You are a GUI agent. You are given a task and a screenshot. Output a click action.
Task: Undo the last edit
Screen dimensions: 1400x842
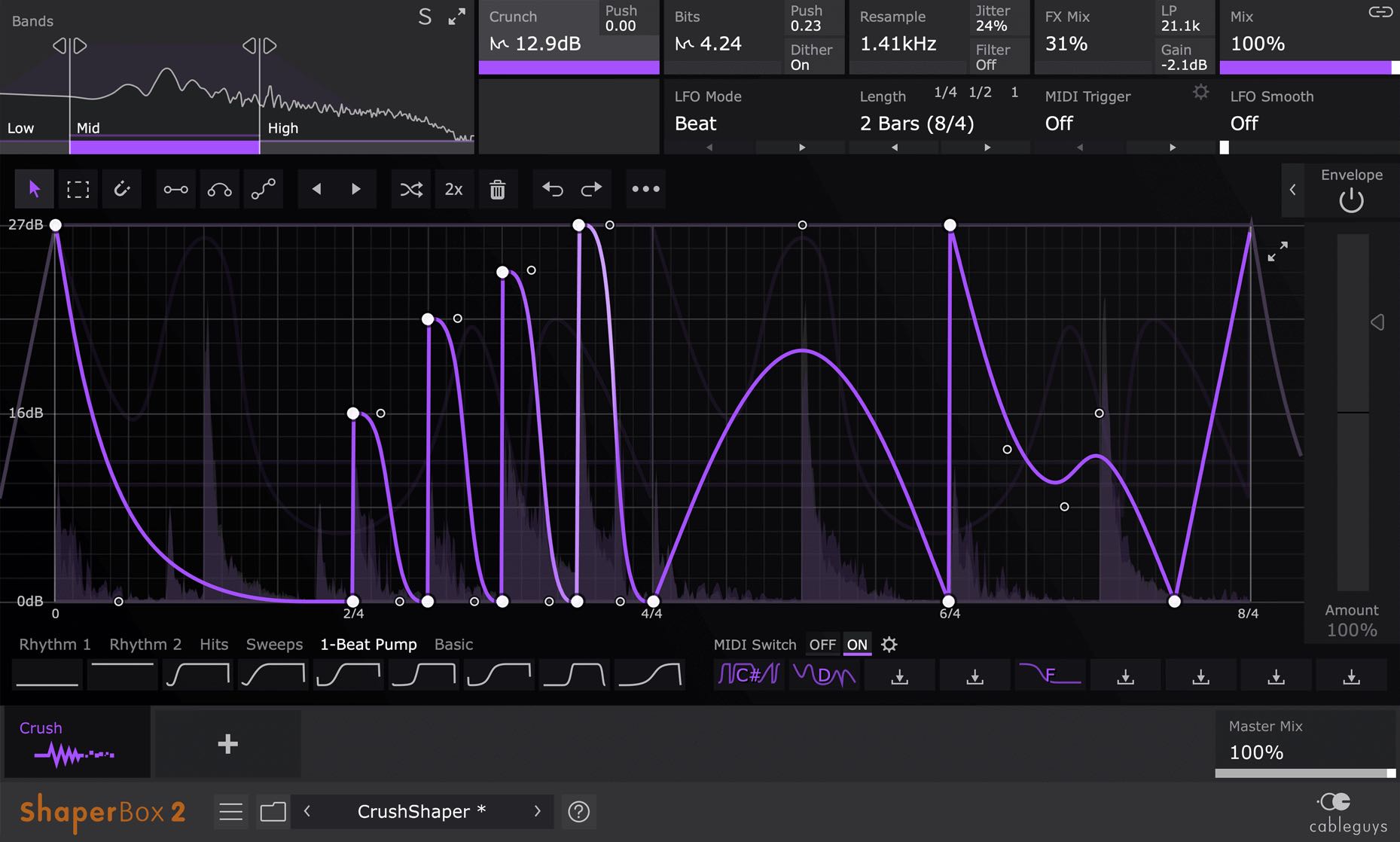pyautogui.click(x=552, y=189)
